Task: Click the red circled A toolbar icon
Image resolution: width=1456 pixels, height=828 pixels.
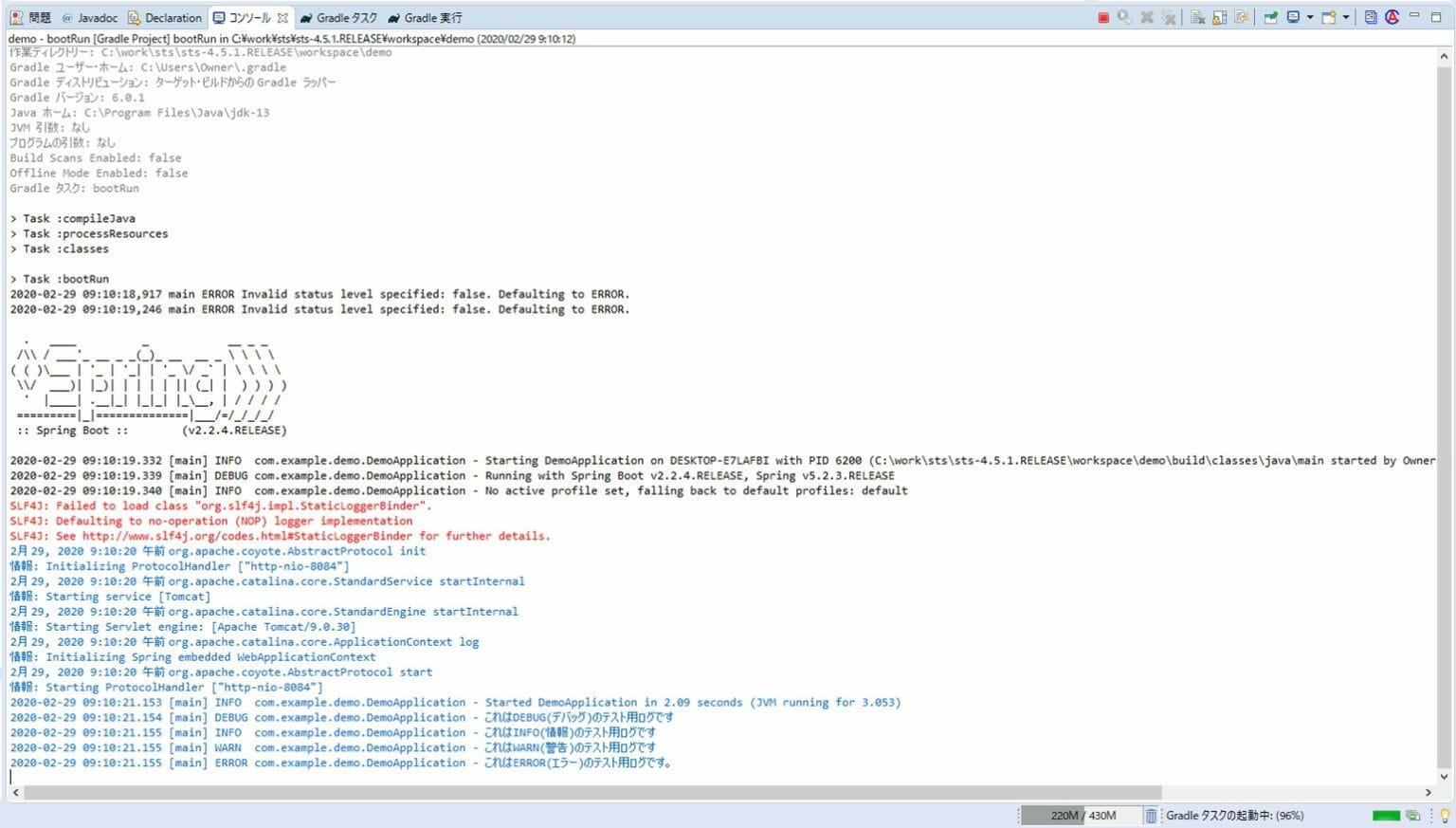Action: (1392, 18)
